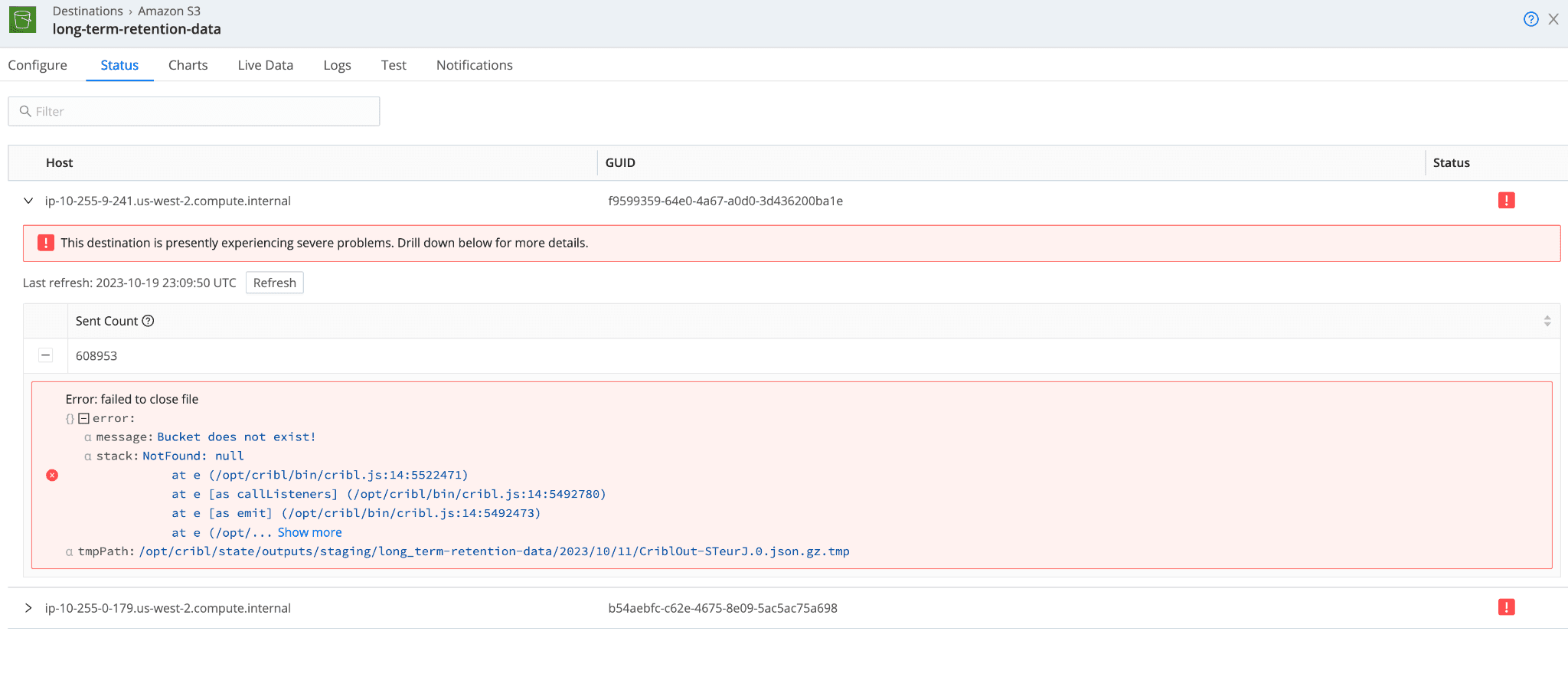Click the red alert icon in warning banner

46,243
